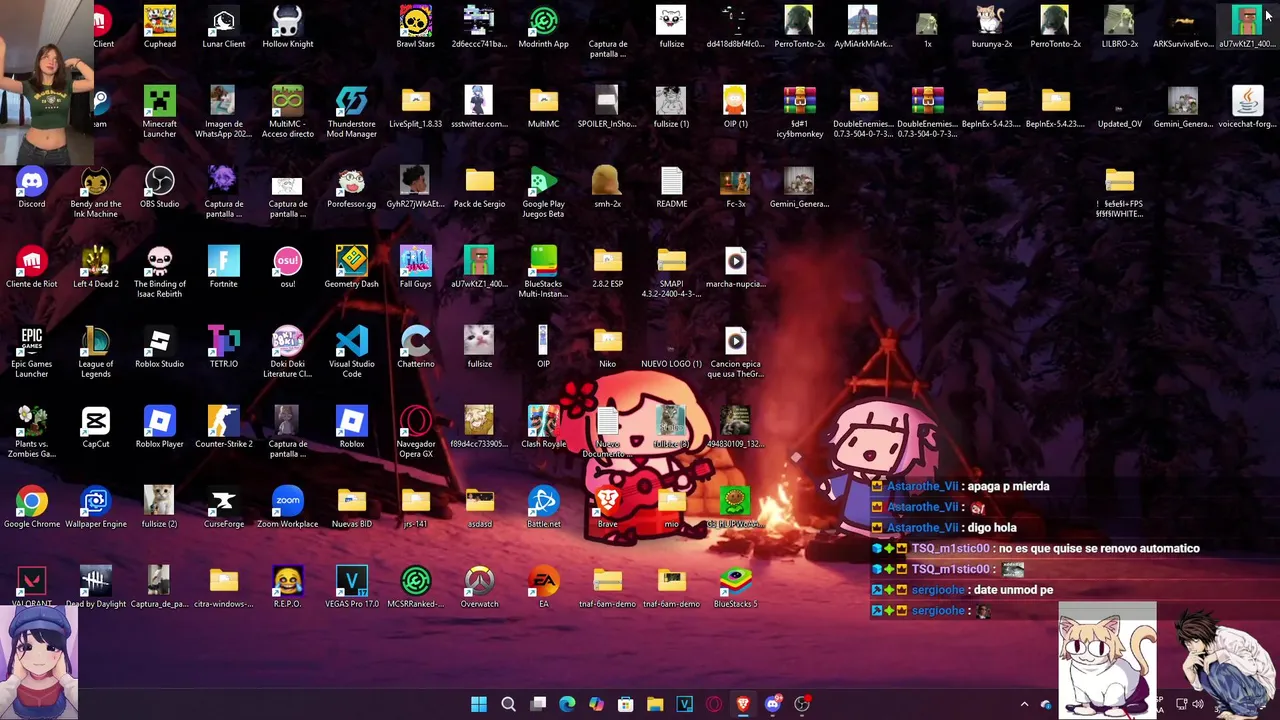This screenshot has width=1280, height=720.
Task: Open Doki Doki Literature Club shortcut
Action: pyautogui.click(x=288, y=352)
